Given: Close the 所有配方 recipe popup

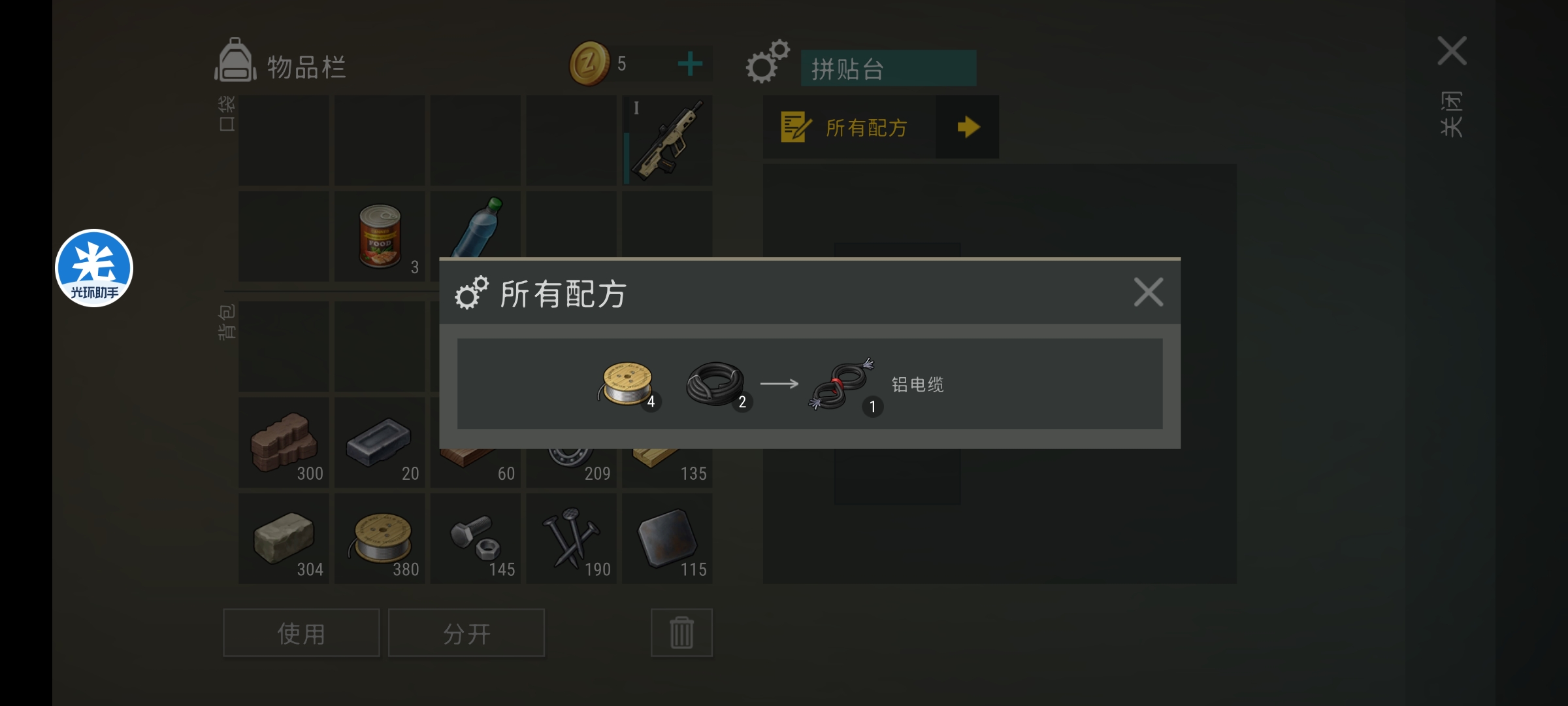Looking at the screenshot, I should 1149,292.
